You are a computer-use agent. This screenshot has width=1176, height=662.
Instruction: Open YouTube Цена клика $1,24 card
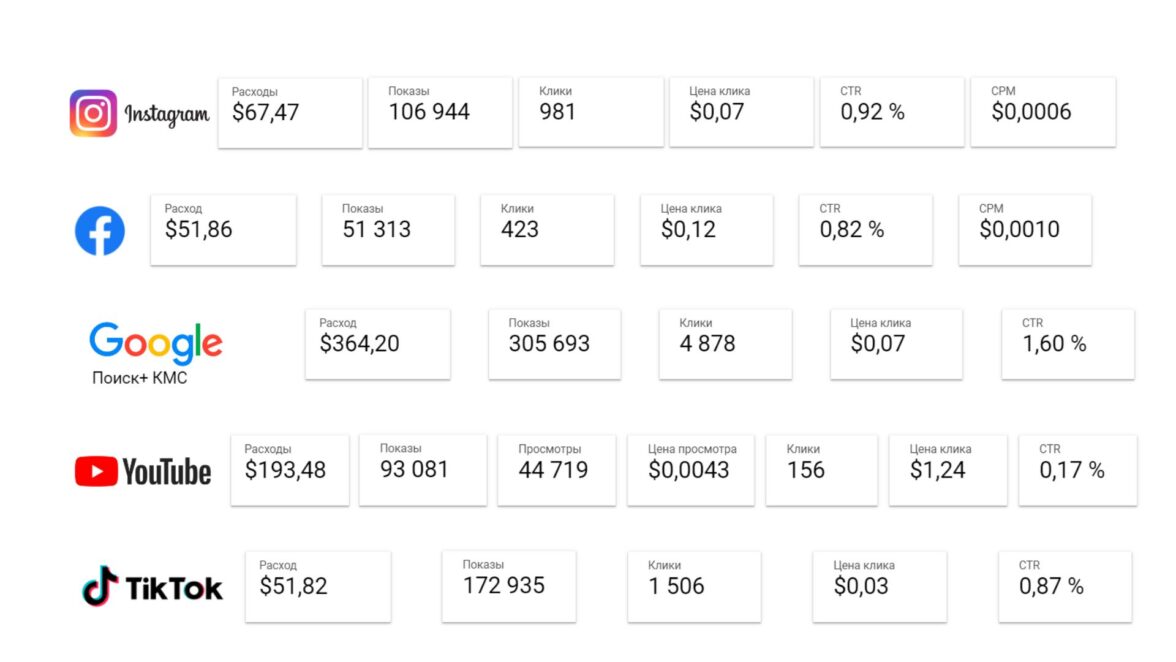(948, 470)
